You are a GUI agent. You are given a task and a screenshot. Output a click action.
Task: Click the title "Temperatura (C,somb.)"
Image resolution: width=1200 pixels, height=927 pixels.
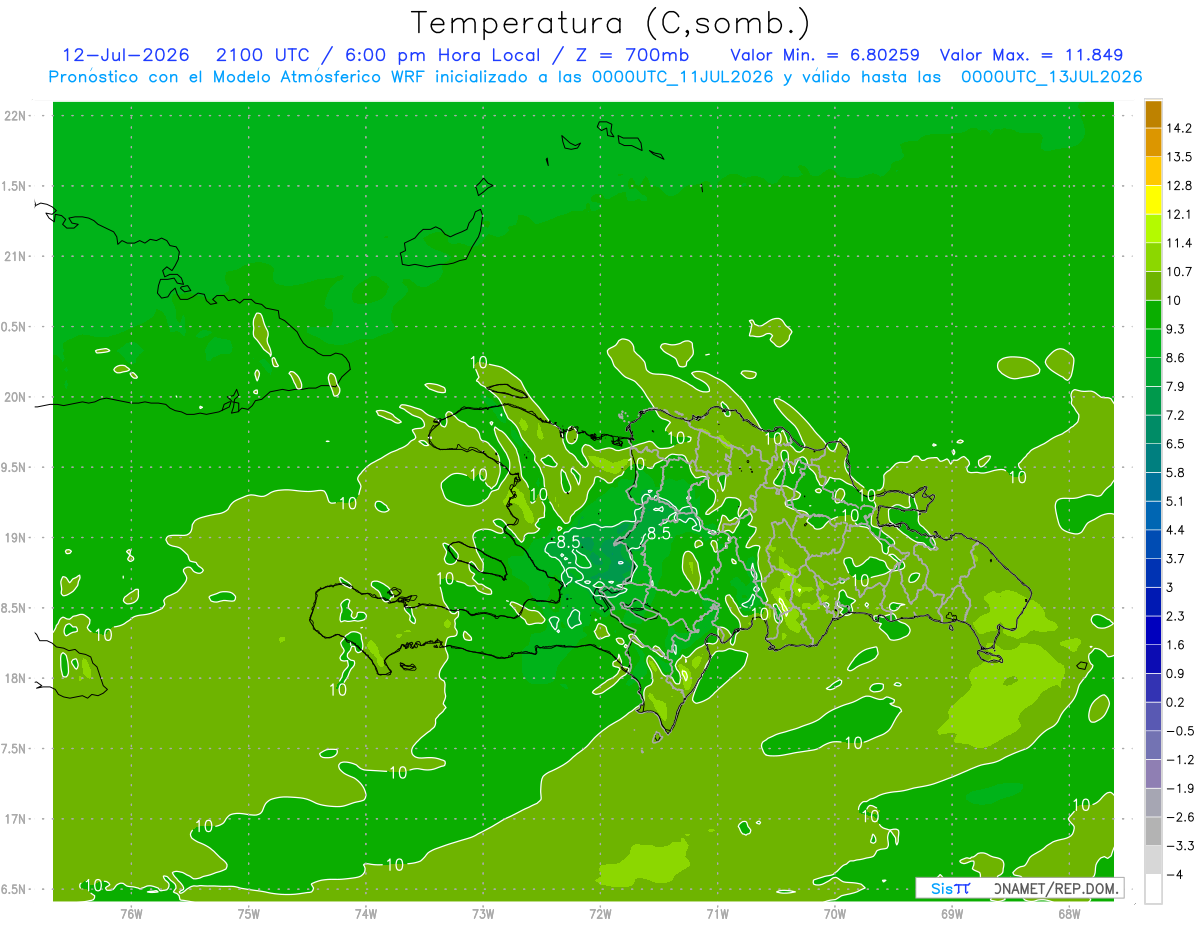pos(610,23)
